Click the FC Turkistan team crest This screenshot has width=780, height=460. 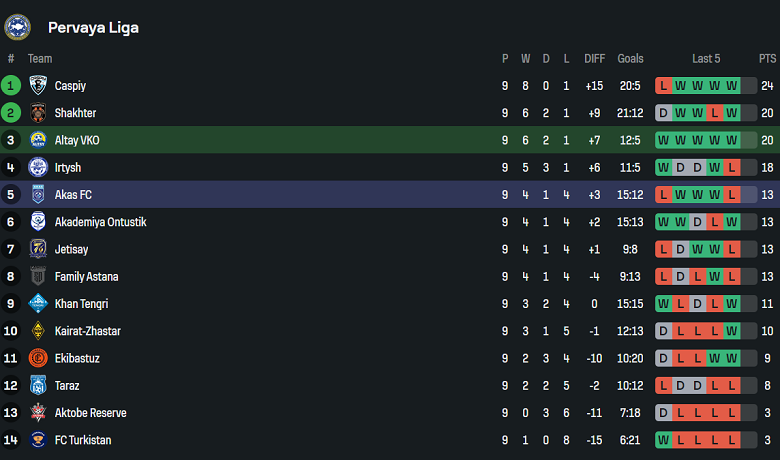[x=38, y=440]
